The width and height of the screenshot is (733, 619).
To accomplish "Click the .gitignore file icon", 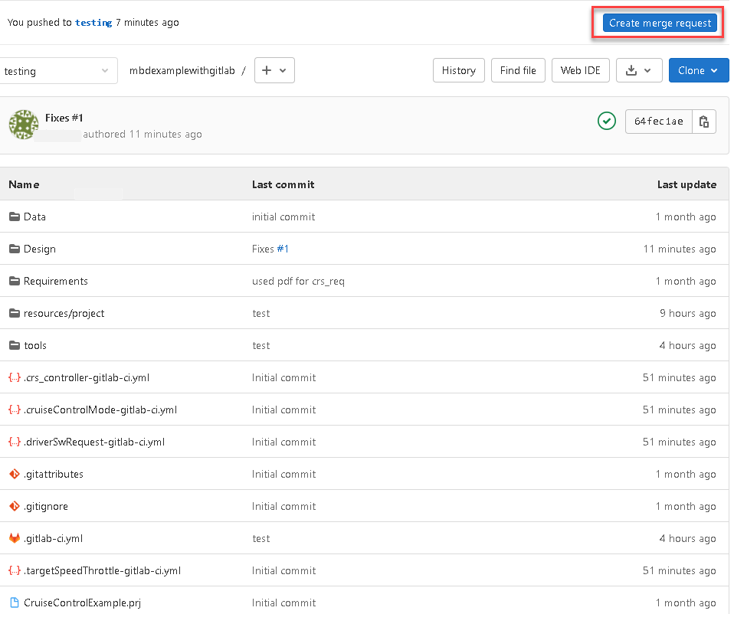I will [14, 506].
